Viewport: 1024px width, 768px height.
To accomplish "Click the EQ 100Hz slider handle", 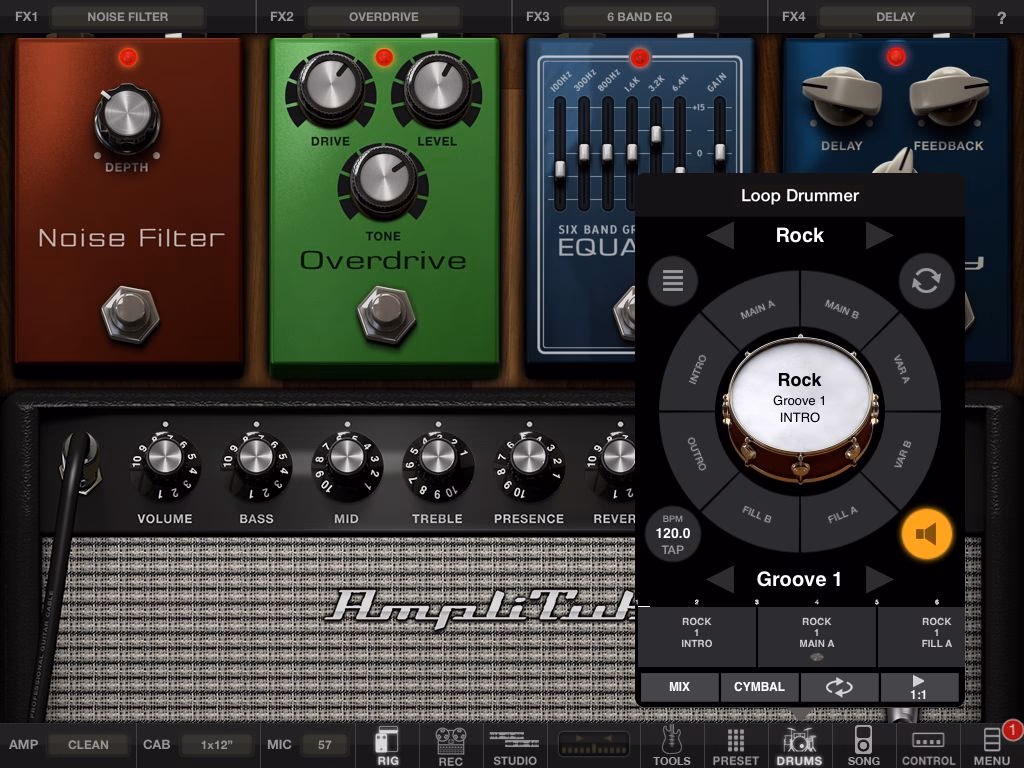I will (560, 168).
